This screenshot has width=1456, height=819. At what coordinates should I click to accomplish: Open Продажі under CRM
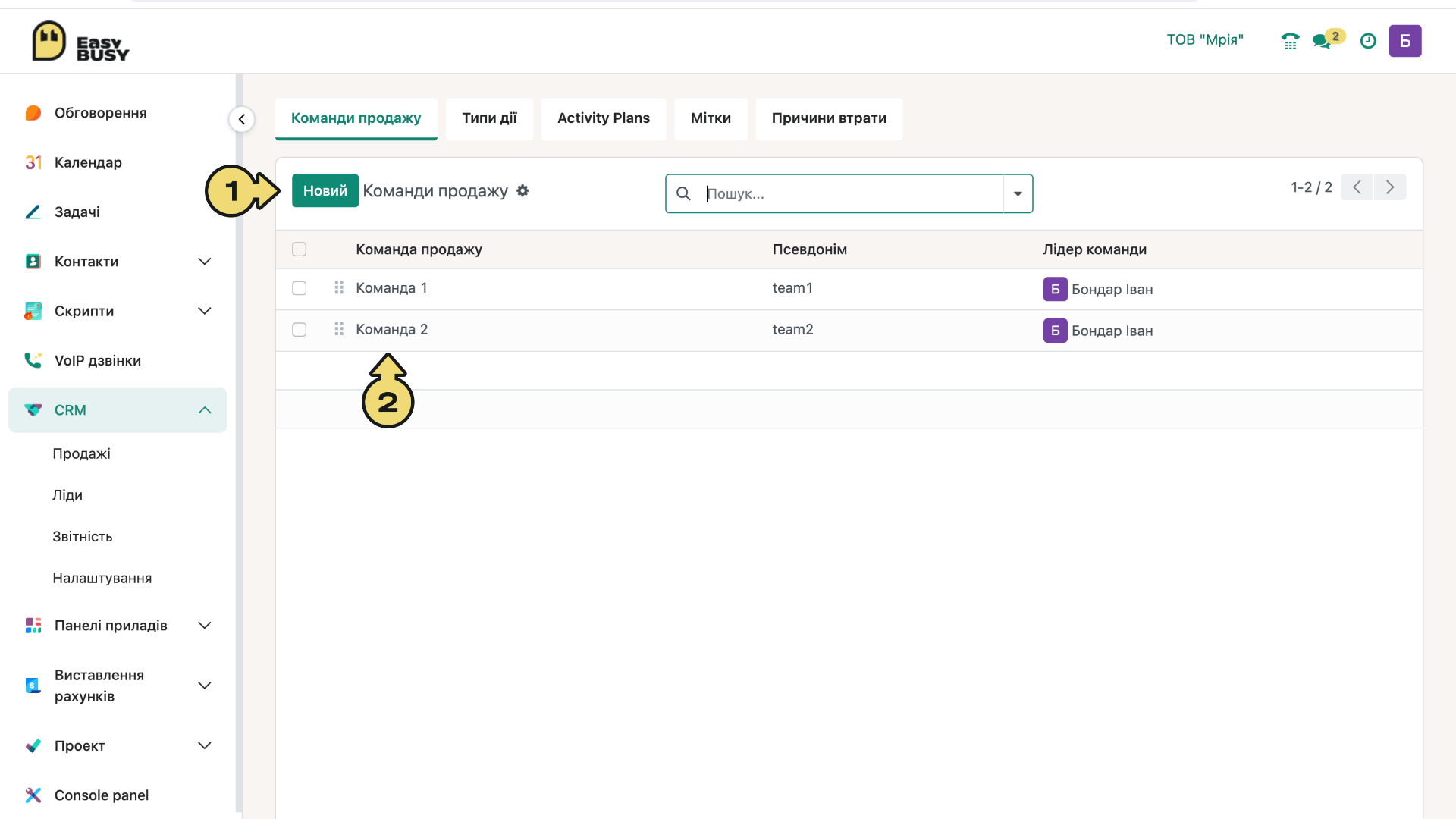[81, 453]
